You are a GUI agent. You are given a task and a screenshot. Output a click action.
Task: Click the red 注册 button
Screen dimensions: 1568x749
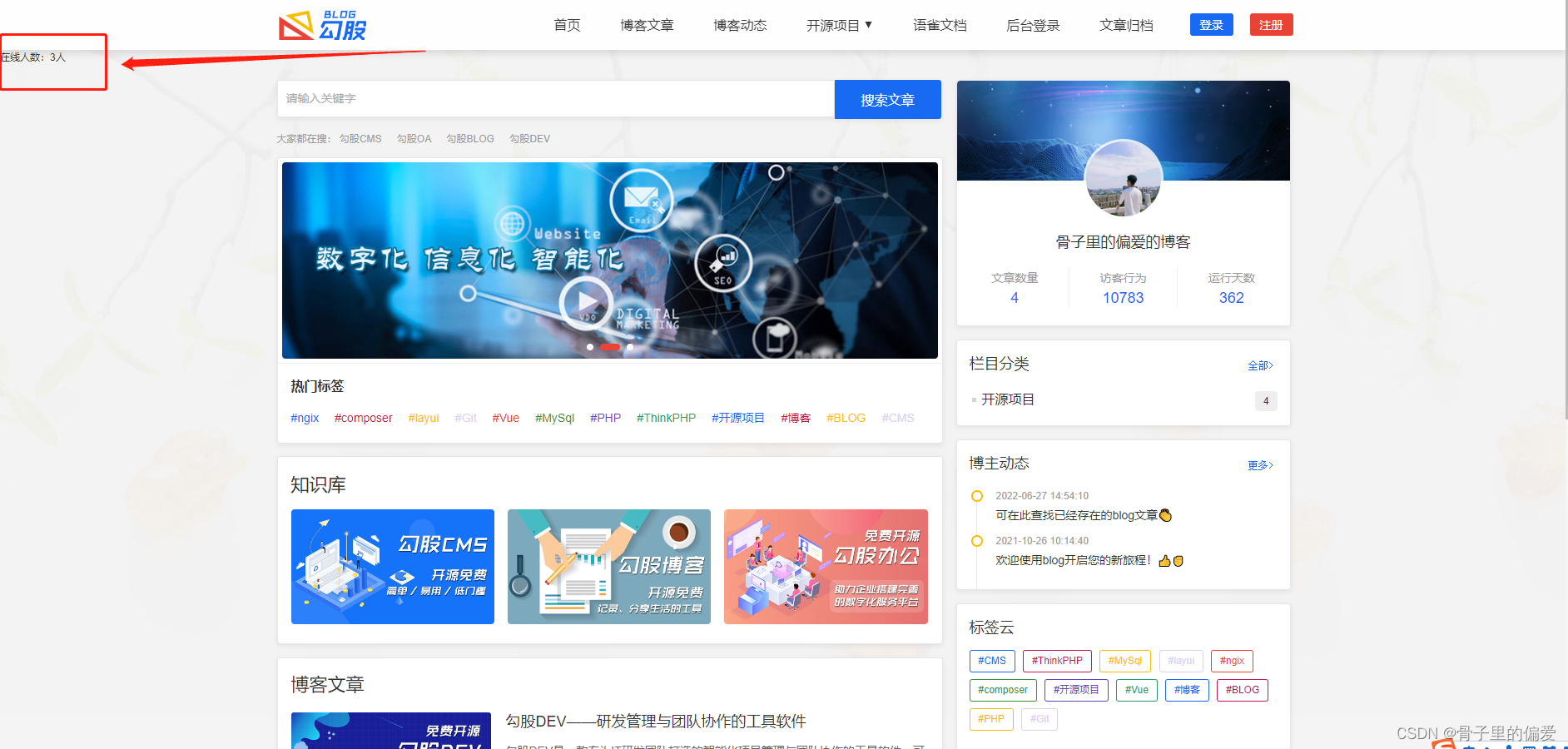coord(1271,25)
